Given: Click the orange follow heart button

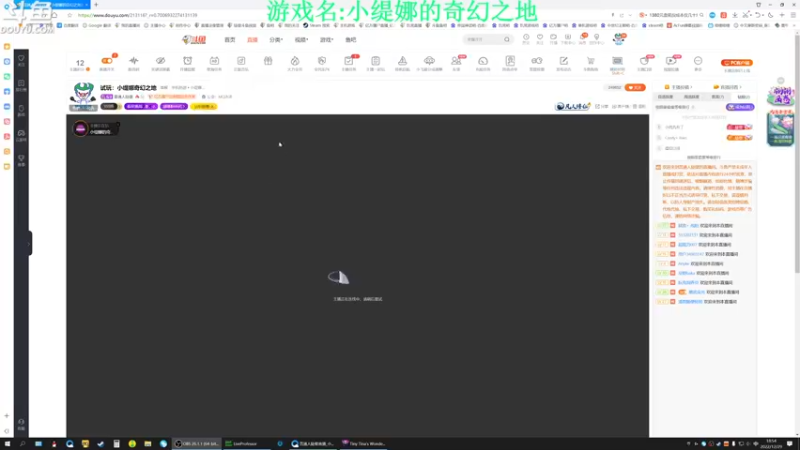Looking at the screenshot, I should pyautogui.click(x=635, y=88).
